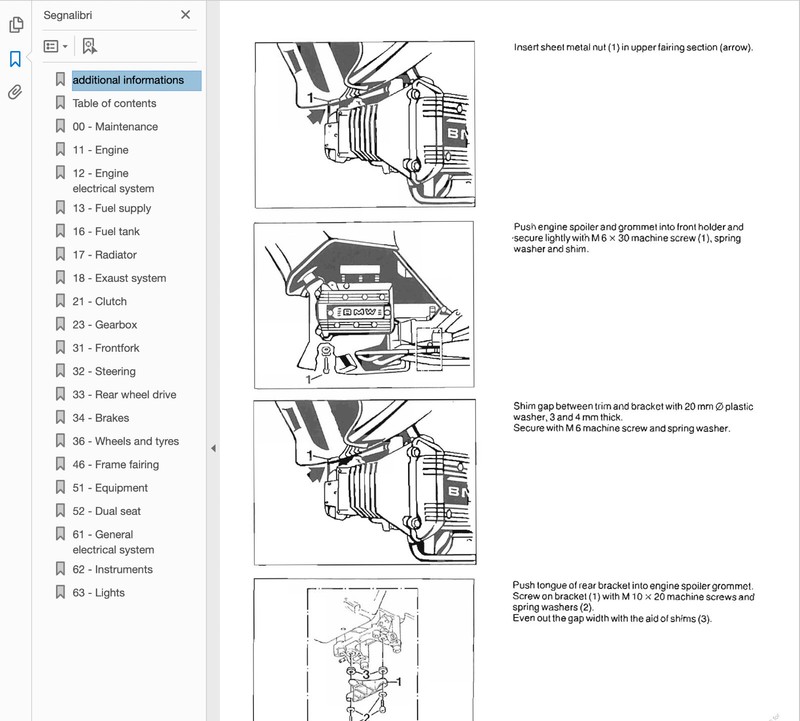Open the attachments paperclip panel icon

click(15, 92)
